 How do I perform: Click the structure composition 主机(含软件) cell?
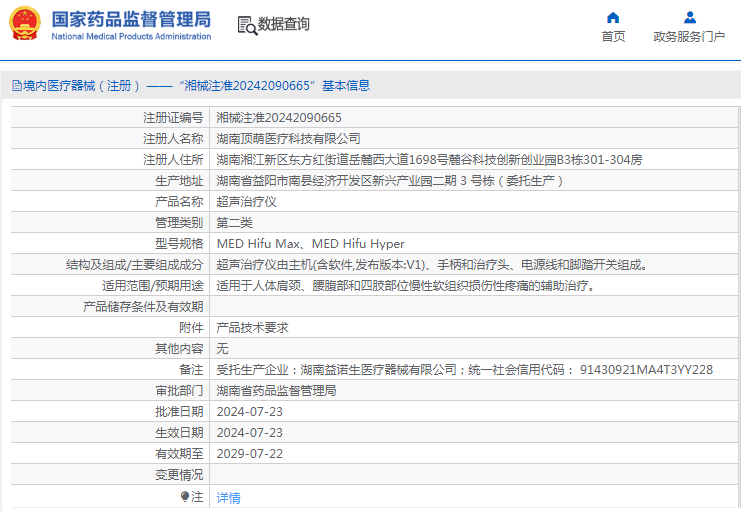pos(474,265)
